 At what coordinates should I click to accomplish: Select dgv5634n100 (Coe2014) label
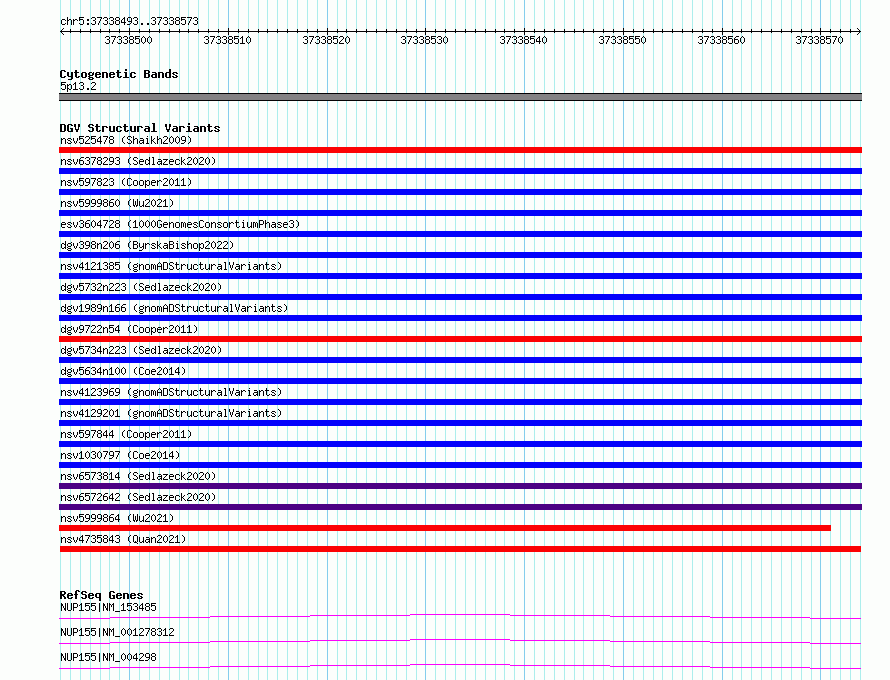[123, 371]
